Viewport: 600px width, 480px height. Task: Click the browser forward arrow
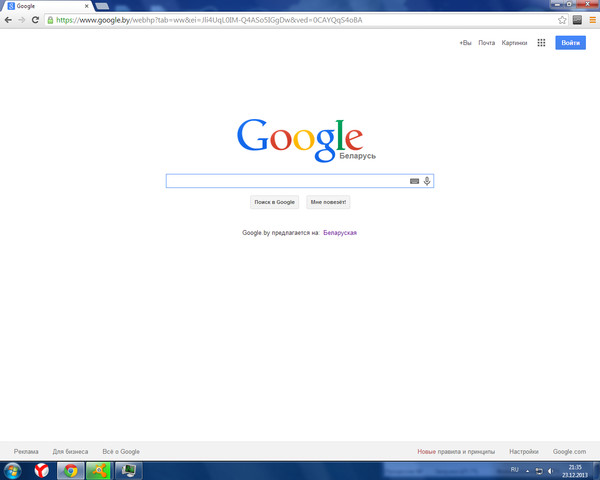(21, 20)
